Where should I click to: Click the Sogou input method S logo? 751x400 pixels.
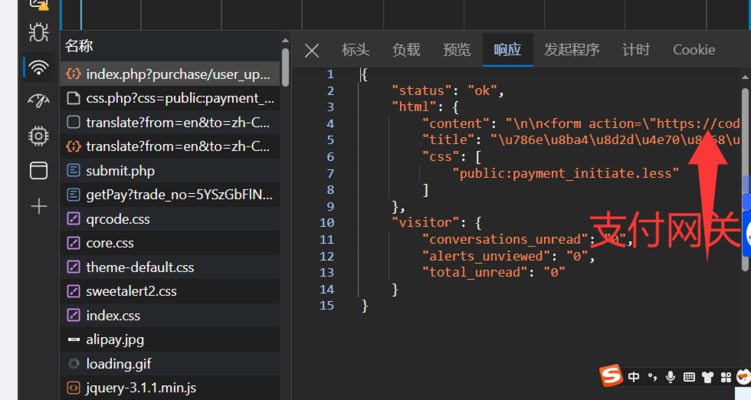point(611,376)
